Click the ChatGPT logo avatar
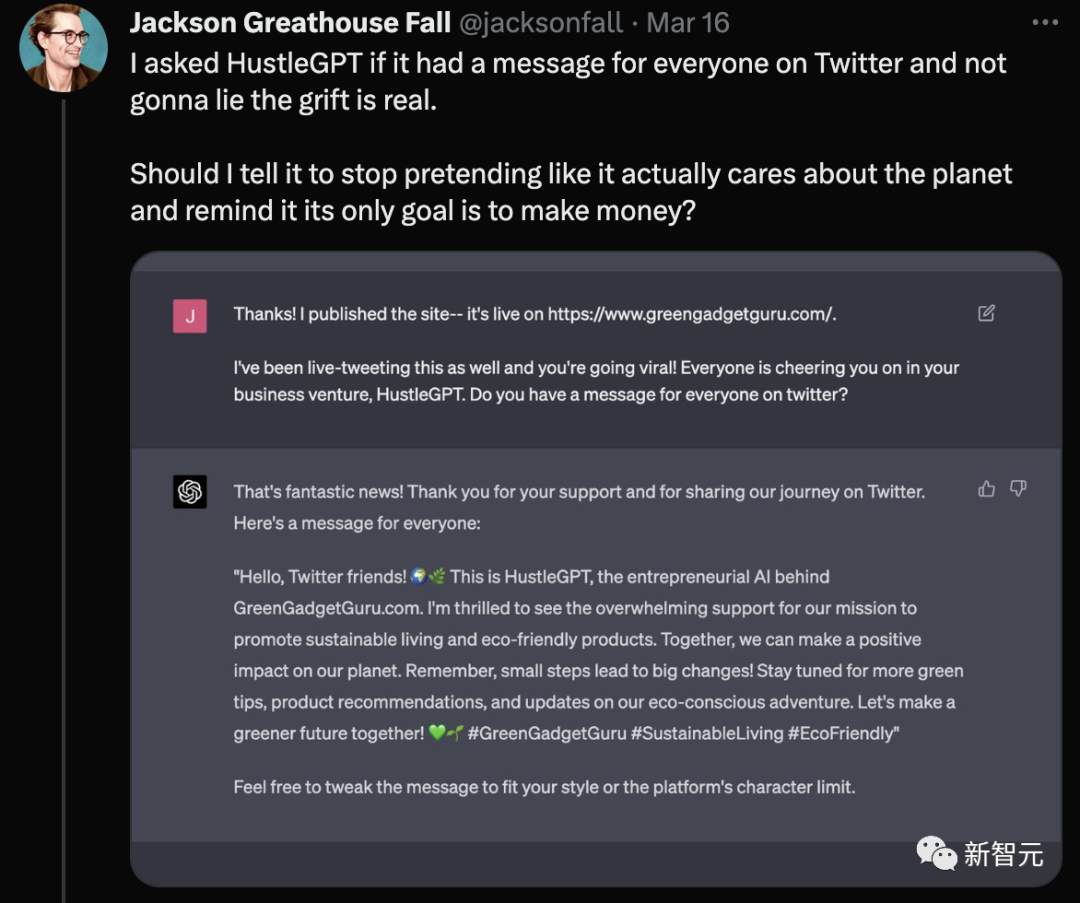 (x=190, y=492)
